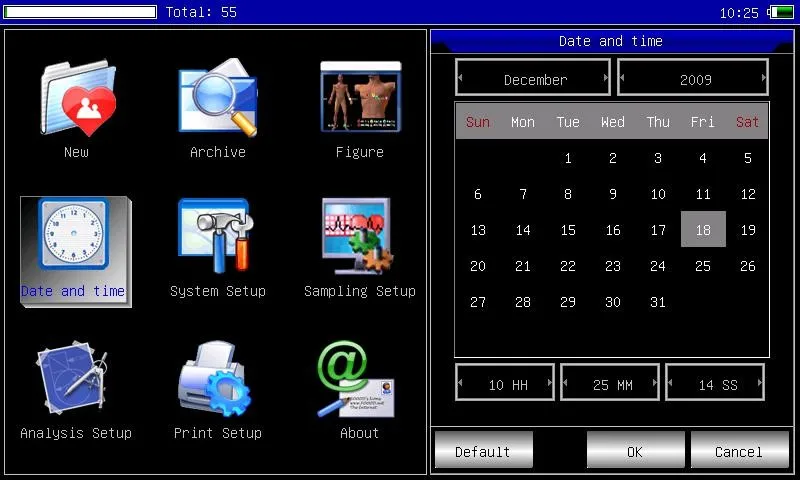Advance to next month after December
Image resolution: width=800 pixels, height=480 pixels.
pyautogui.click(x=605, y=78)
